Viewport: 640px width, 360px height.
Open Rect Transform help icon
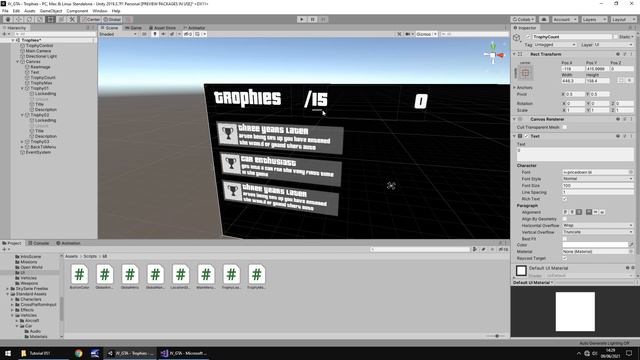[x=618, y=54]
